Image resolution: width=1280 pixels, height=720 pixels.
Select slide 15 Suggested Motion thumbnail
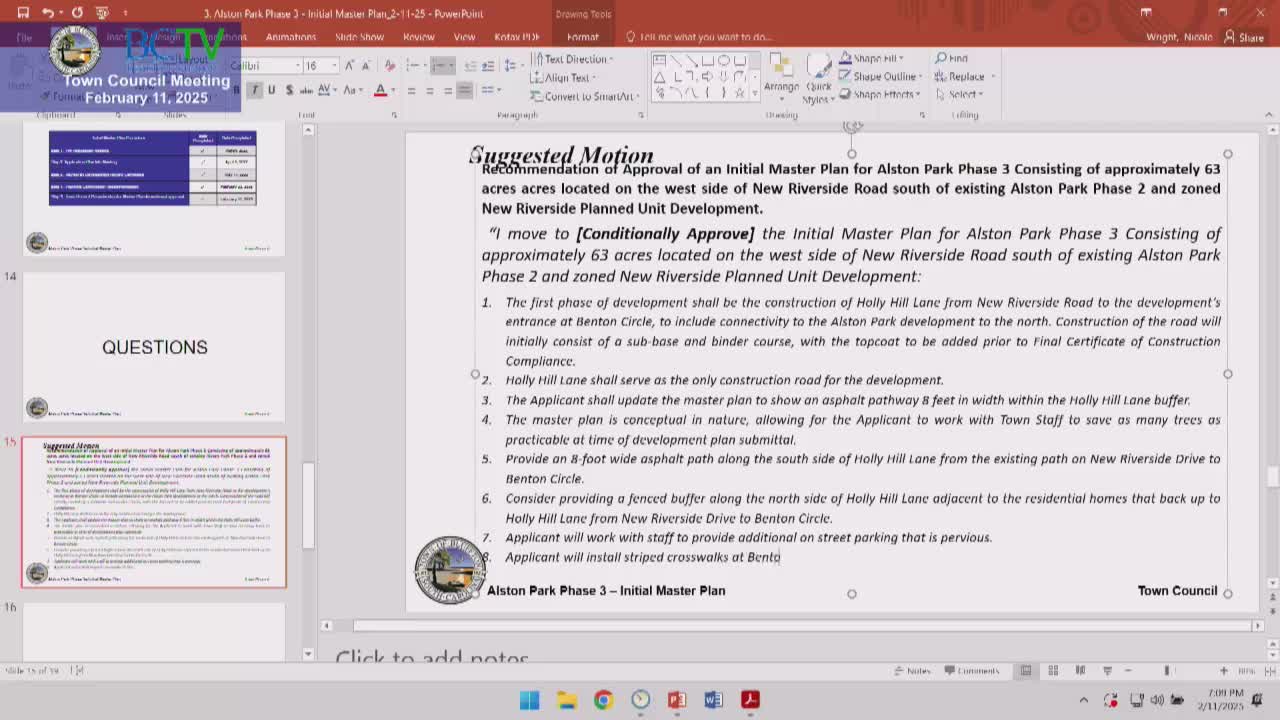click(154, 512)
